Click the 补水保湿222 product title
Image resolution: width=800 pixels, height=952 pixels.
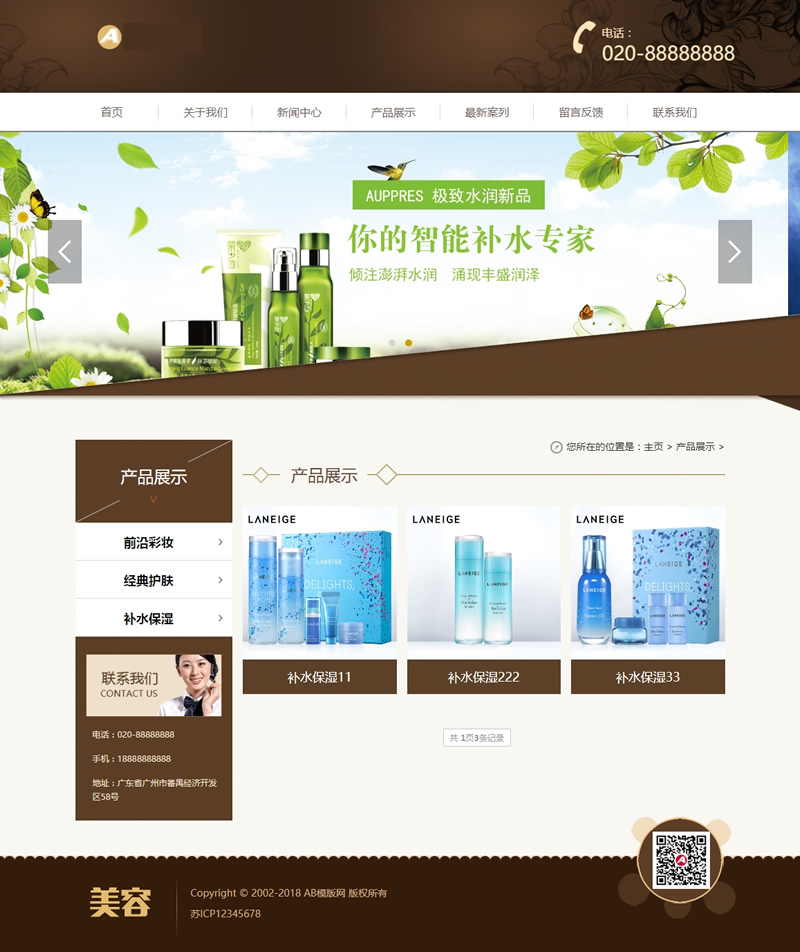coord(484,677)
